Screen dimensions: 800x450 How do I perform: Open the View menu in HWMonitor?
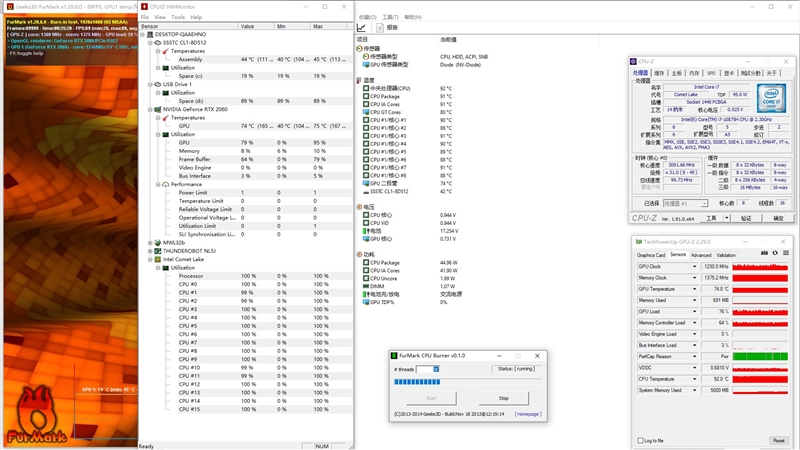pos(160,17)
